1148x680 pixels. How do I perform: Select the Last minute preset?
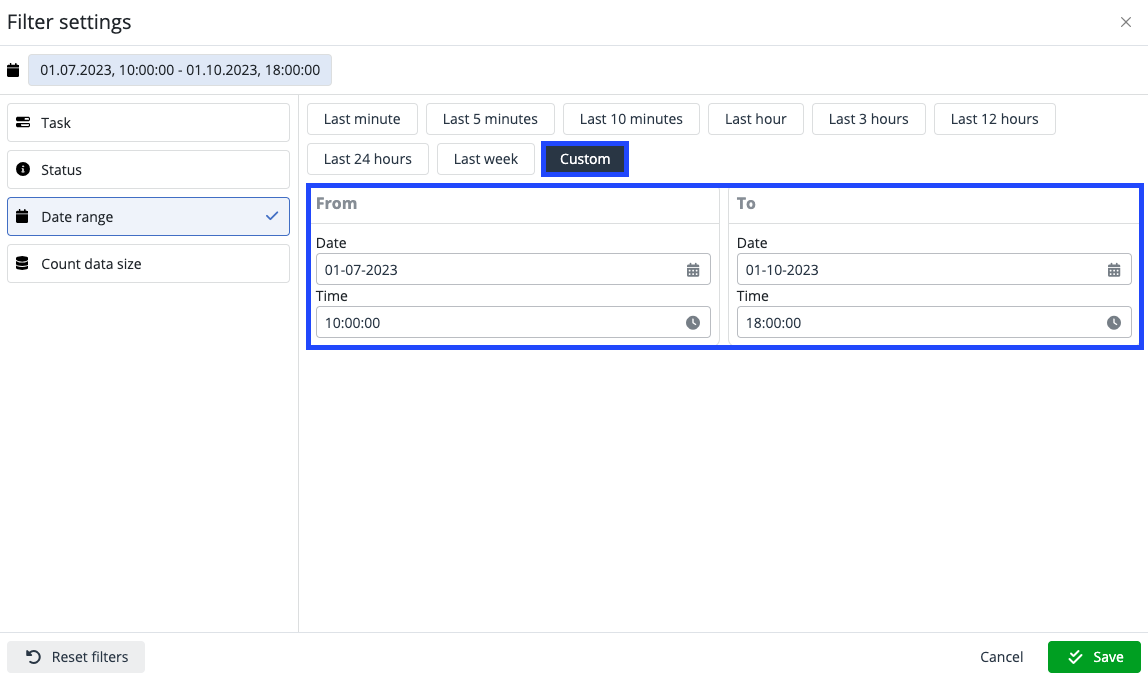click(362, 119)
